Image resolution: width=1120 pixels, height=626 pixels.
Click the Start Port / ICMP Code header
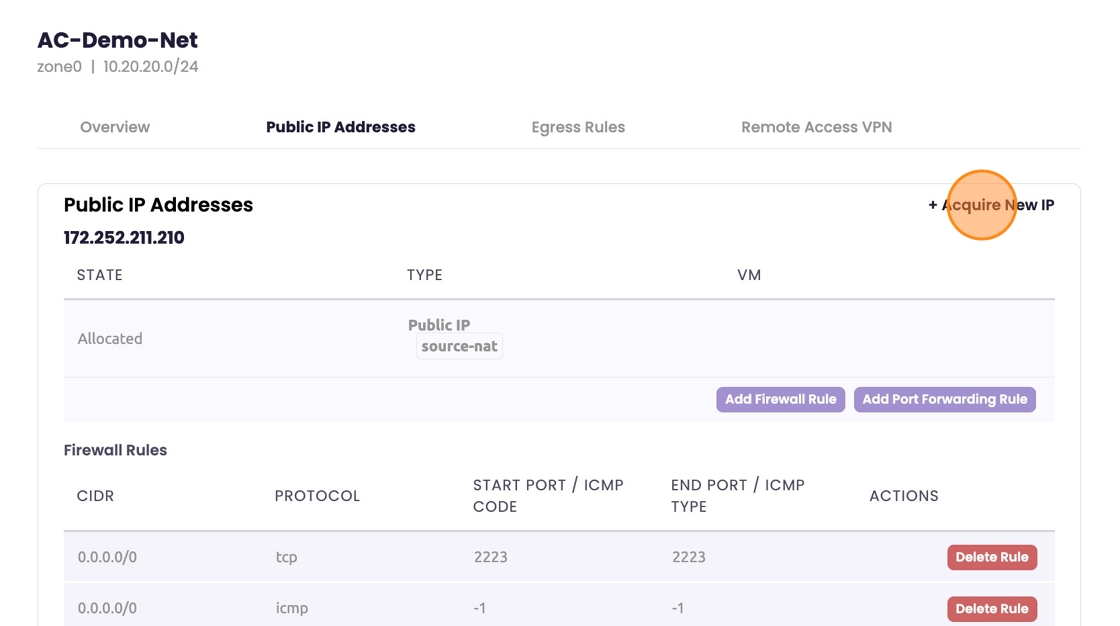(x=548, y=496)
